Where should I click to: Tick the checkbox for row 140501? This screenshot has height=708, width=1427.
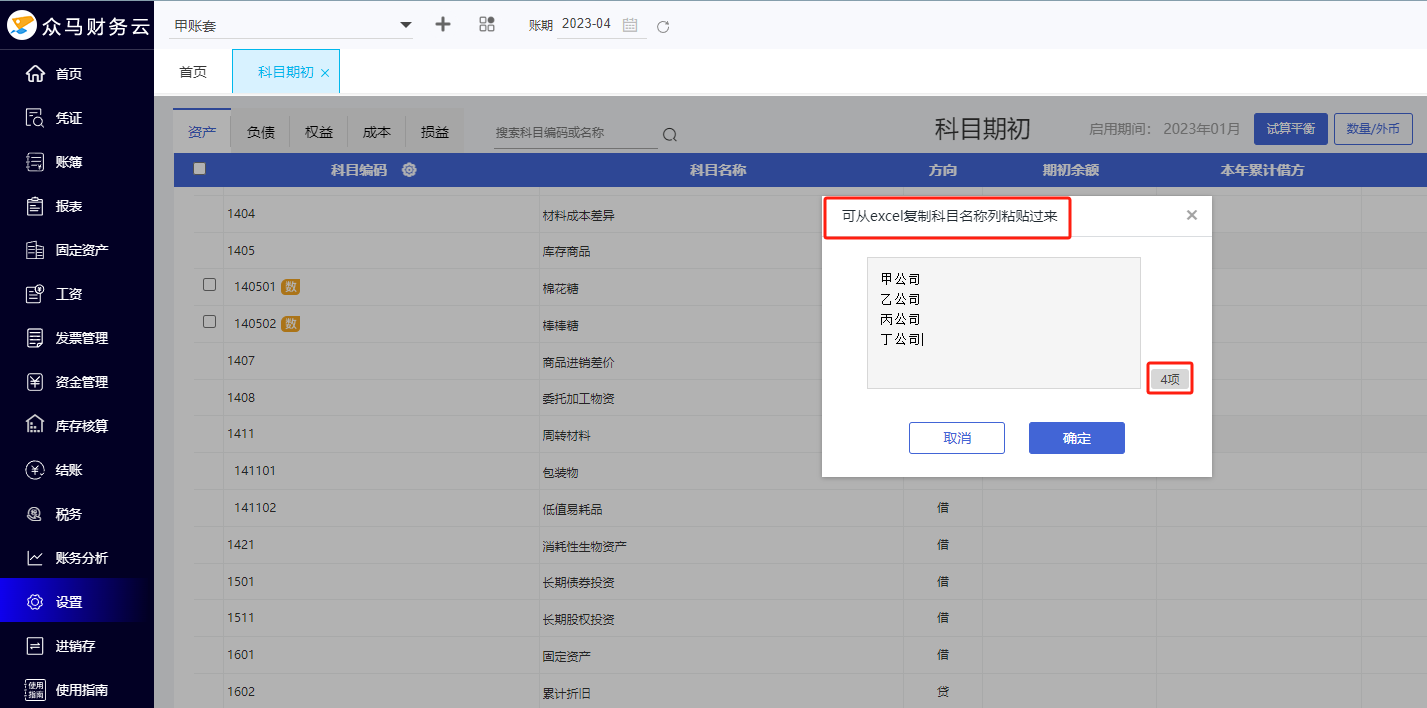[209, 285]
